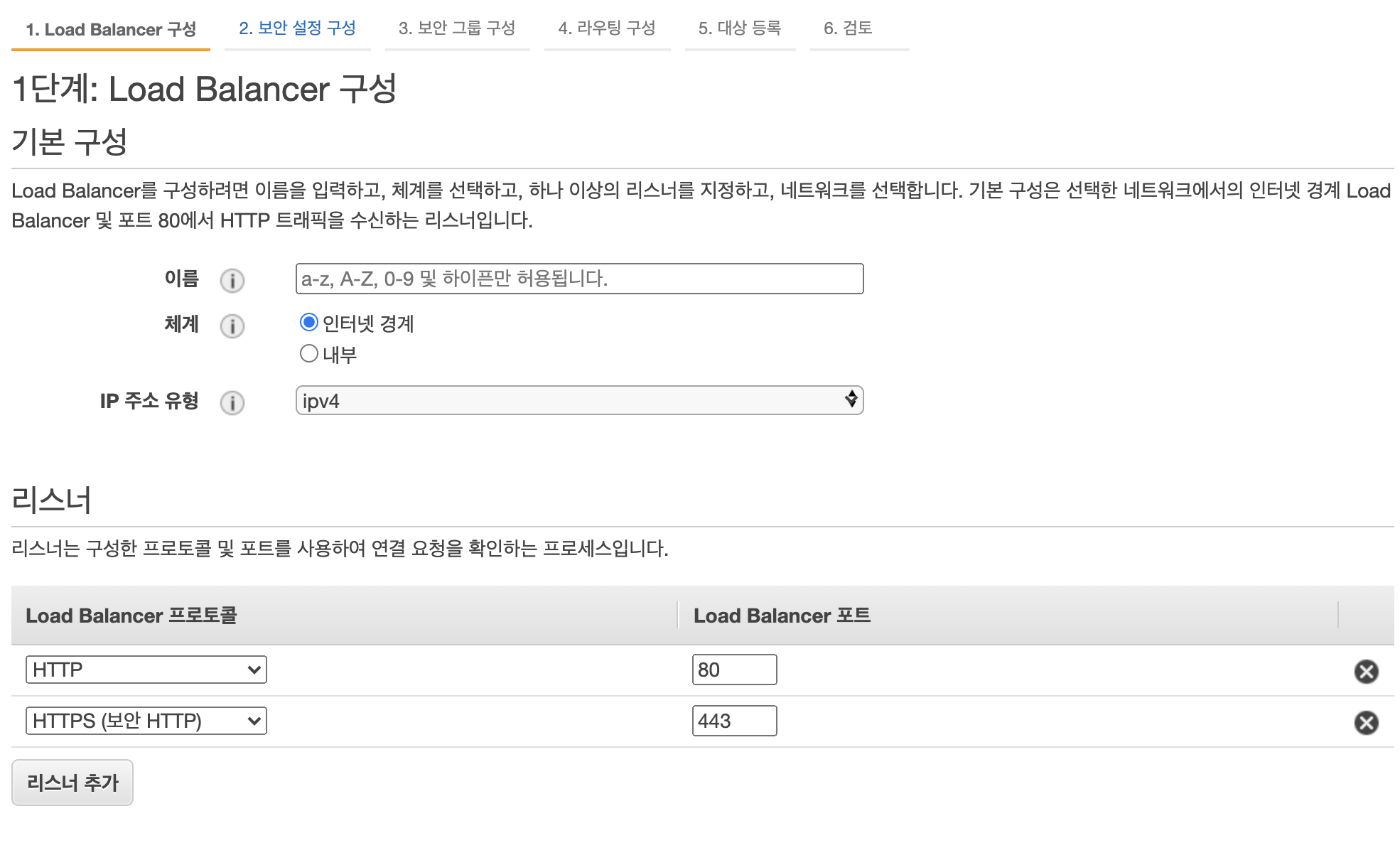Open the ipv4 address type dropdown
The image size is (1400, 843).
(578, 400)
